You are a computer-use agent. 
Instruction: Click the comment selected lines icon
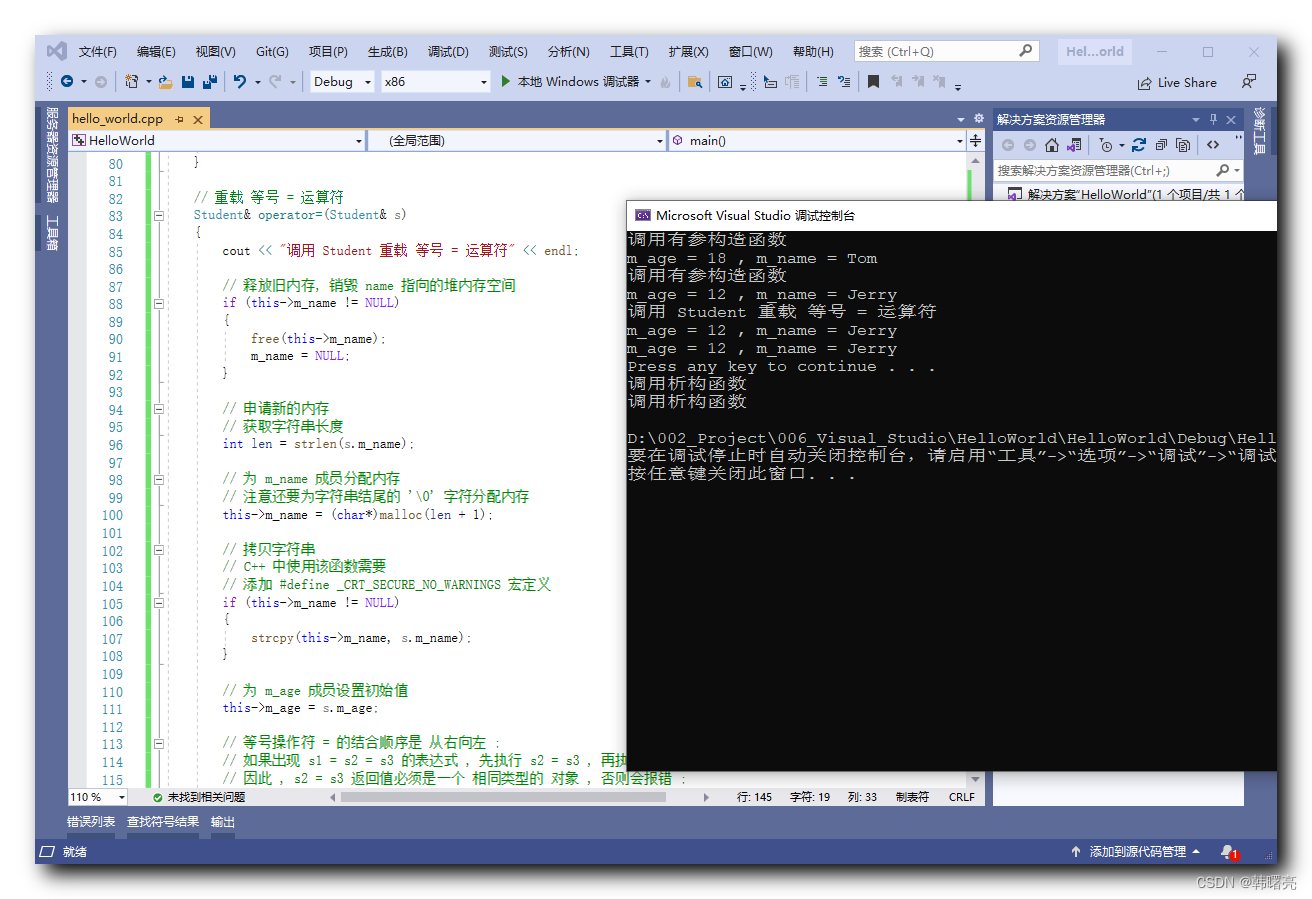point(822,82)
